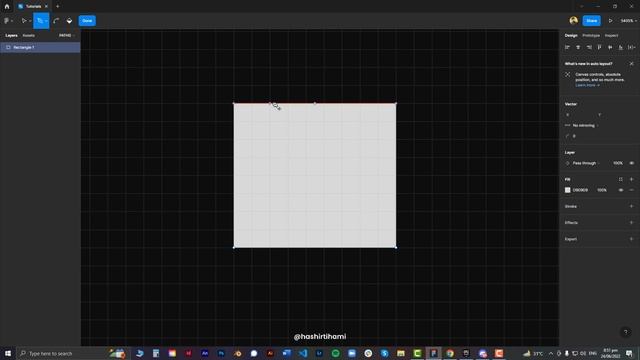640x360 pixels.
Task: Click the layer opacity 100% field
Action: (x=618, y=163)
